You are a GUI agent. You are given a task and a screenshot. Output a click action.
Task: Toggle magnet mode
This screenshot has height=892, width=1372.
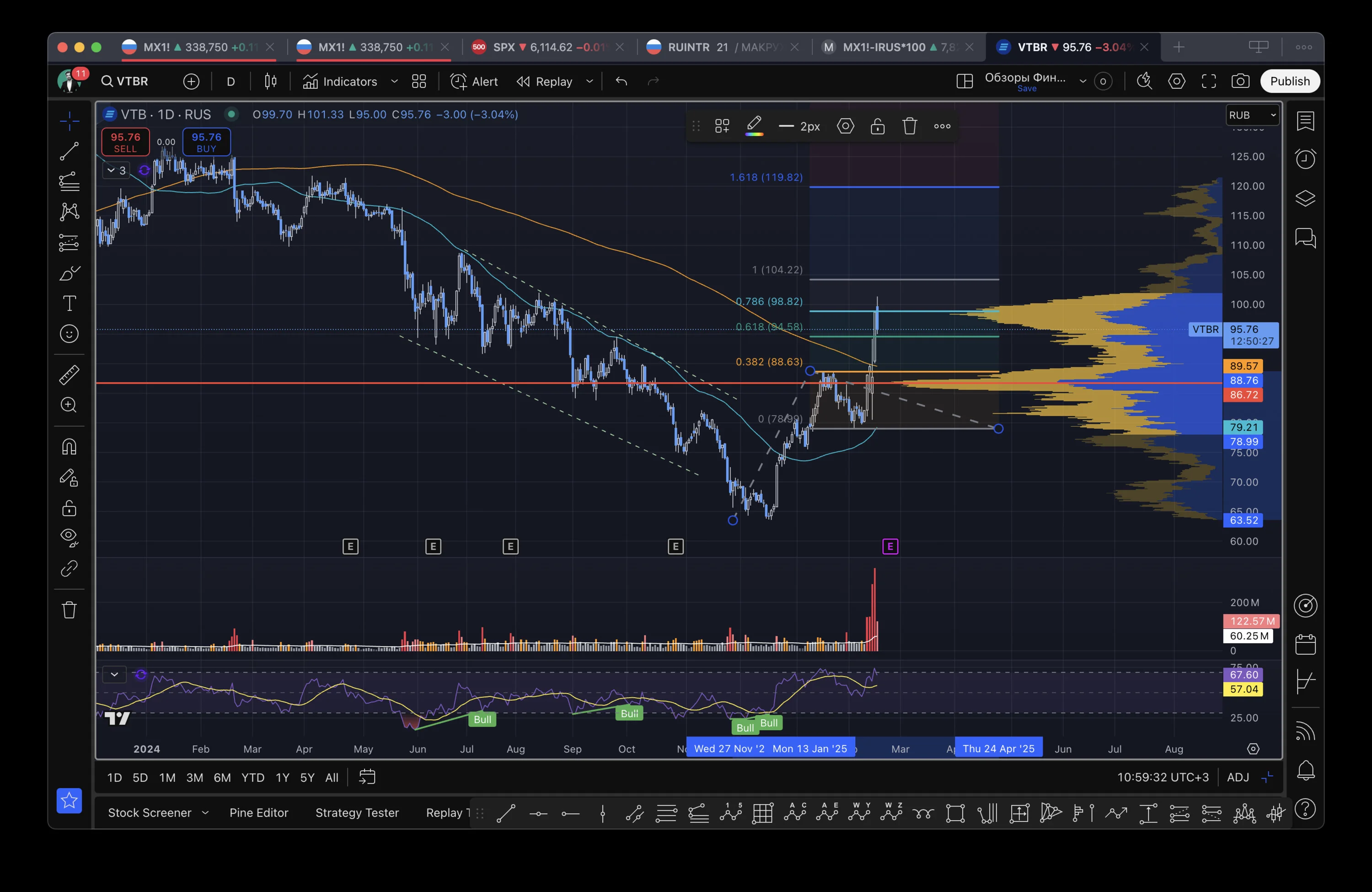69,447
